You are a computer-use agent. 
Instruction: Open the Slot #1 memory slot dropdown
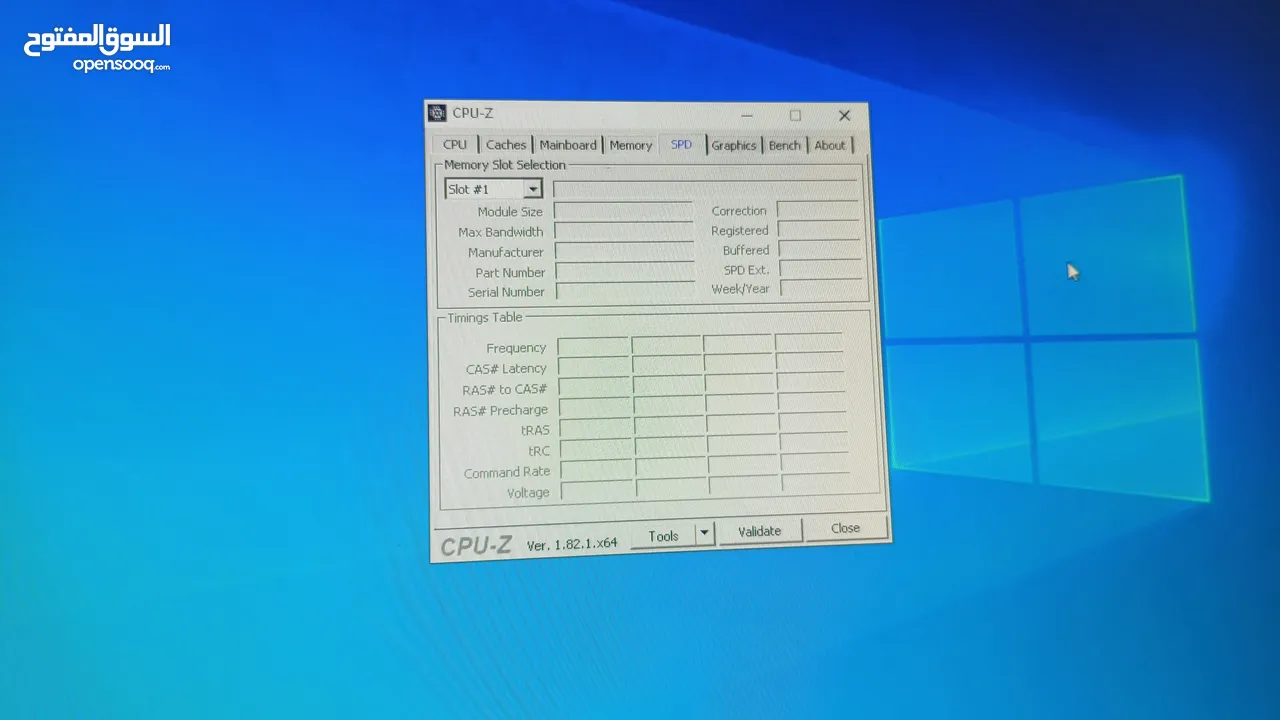532,189
